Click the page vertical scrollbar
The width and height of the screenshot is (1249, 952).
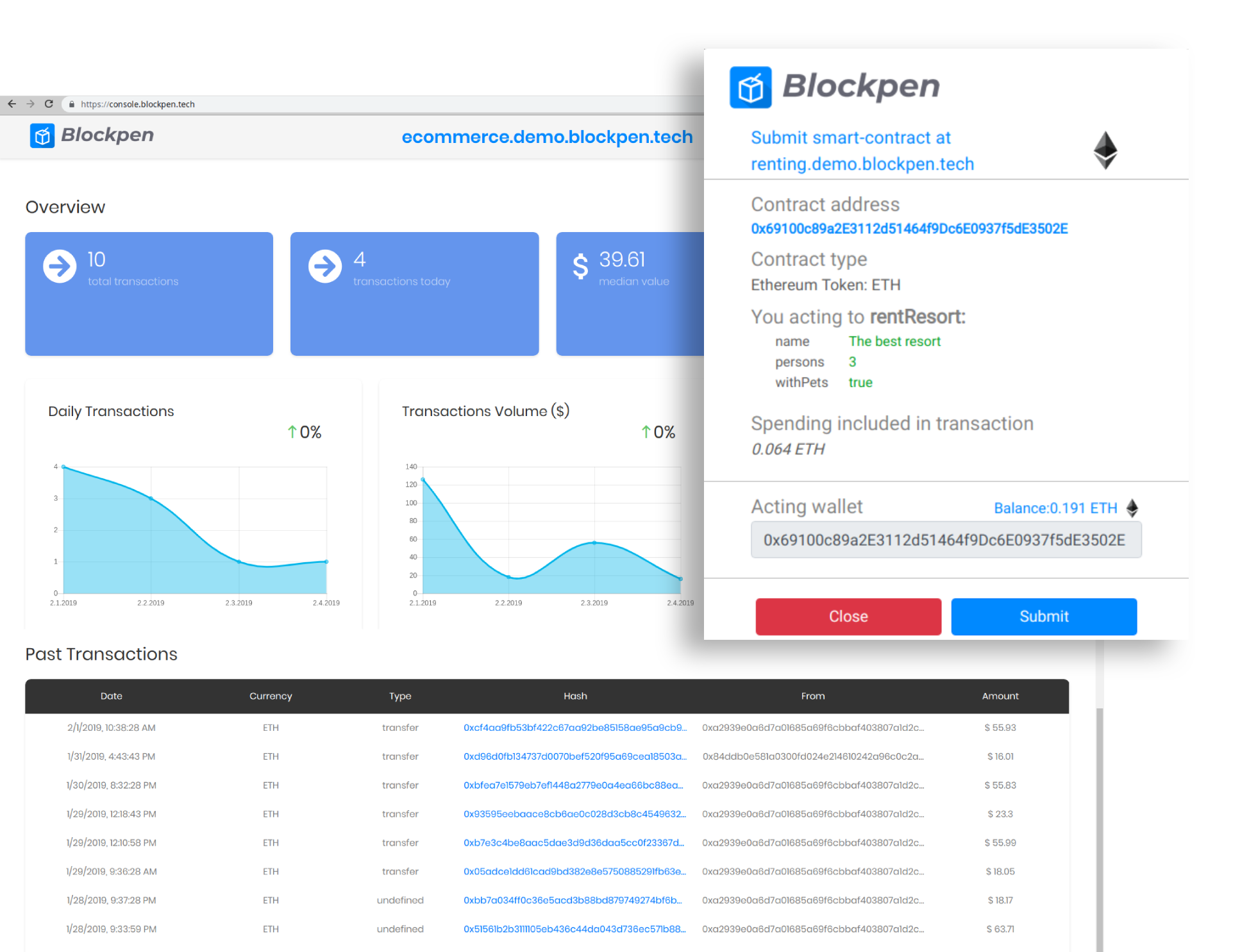[x=1100, y=827]
